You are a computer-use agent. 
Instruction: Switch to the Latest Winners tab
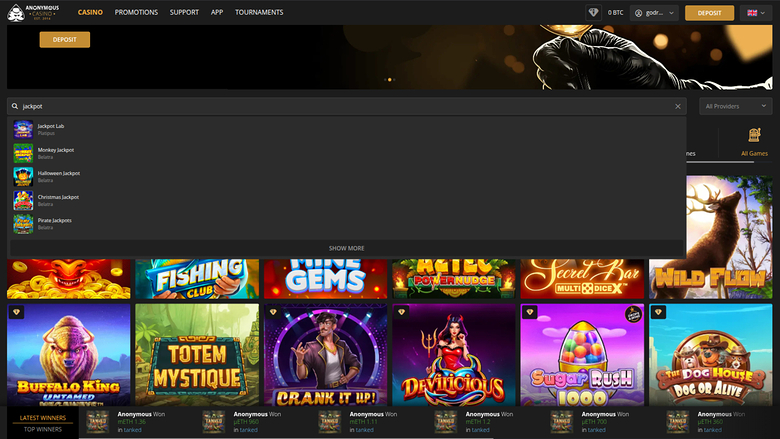[43, 418]
